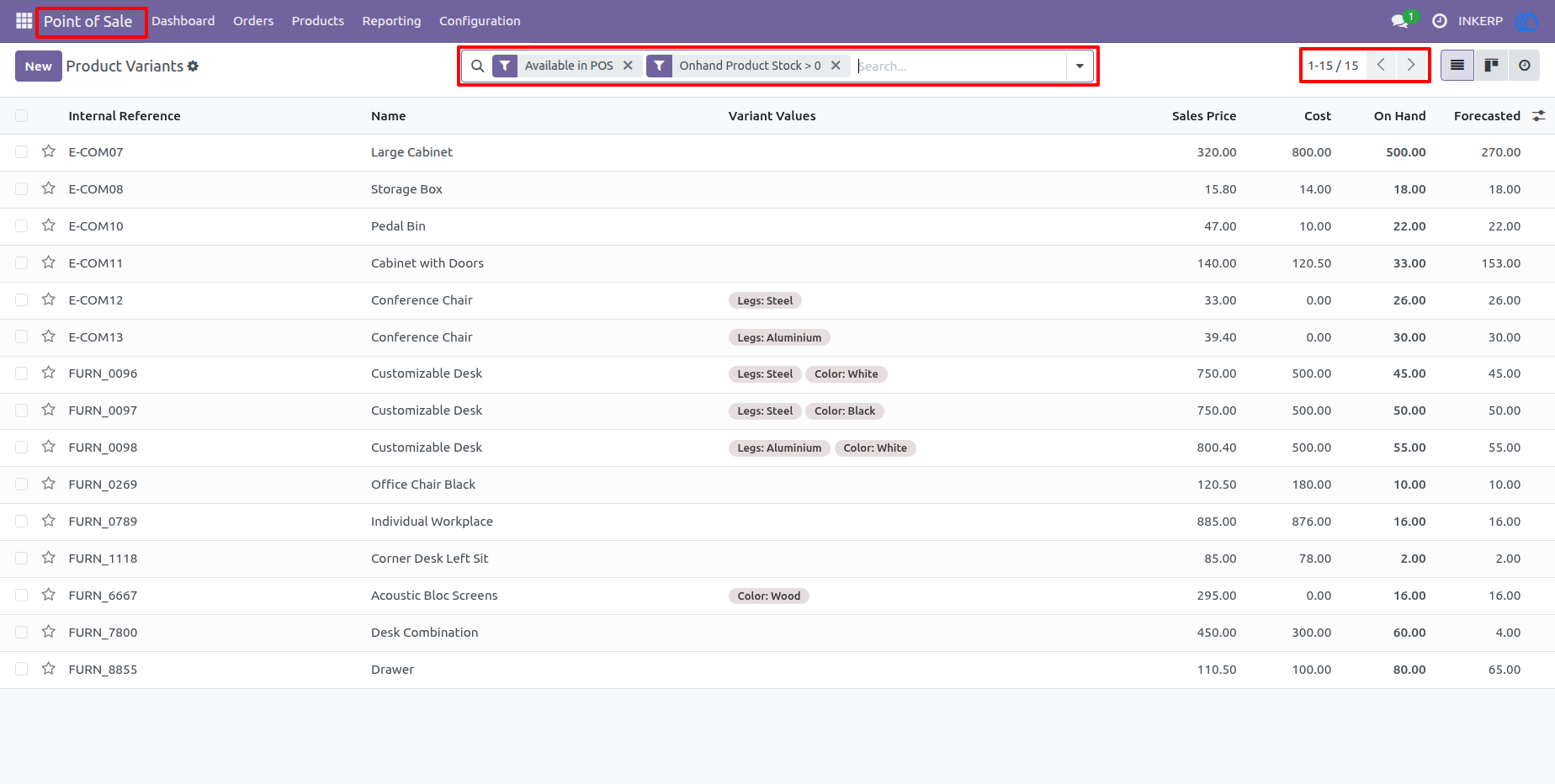This screenshot has width=1555, height=784.
Task: Open the Corner Desk Left Sit record
Action: pos(429,559)
